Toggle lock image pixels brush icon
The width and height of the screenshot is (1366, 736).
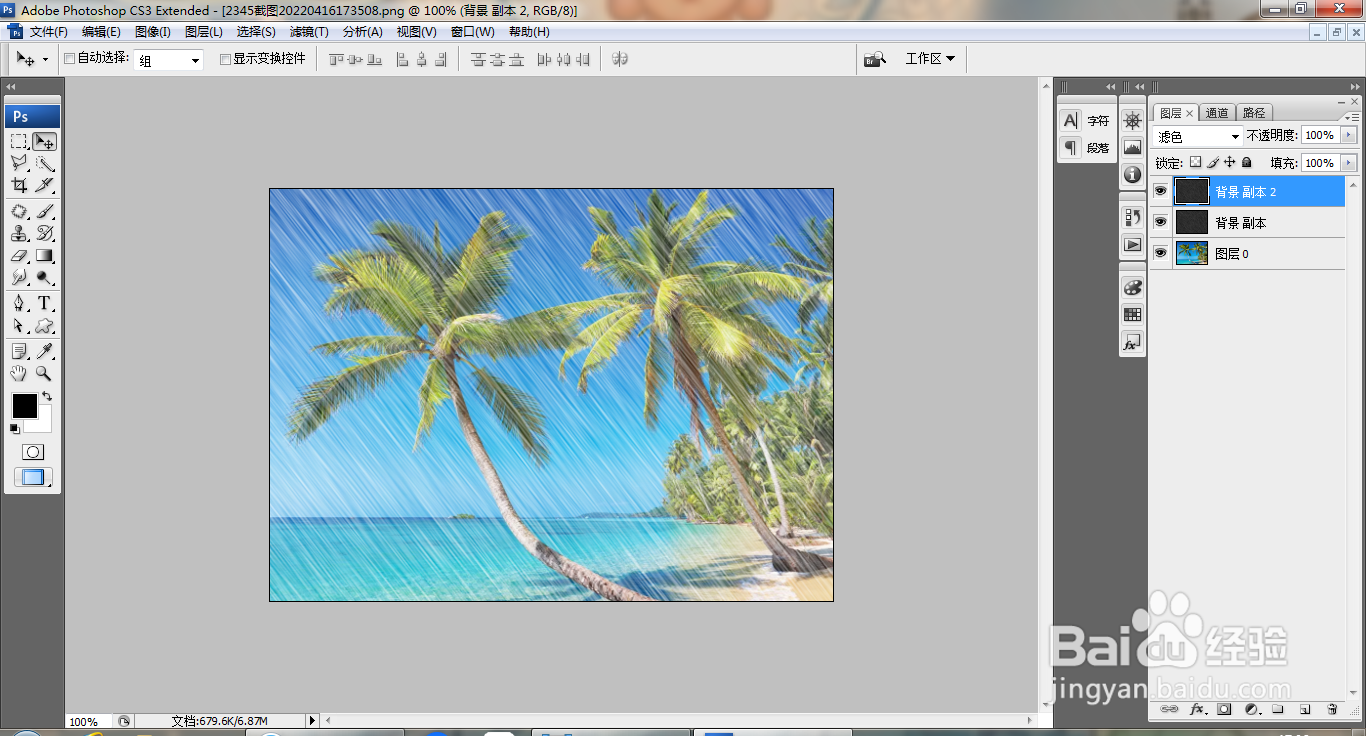pos(1213,163)
